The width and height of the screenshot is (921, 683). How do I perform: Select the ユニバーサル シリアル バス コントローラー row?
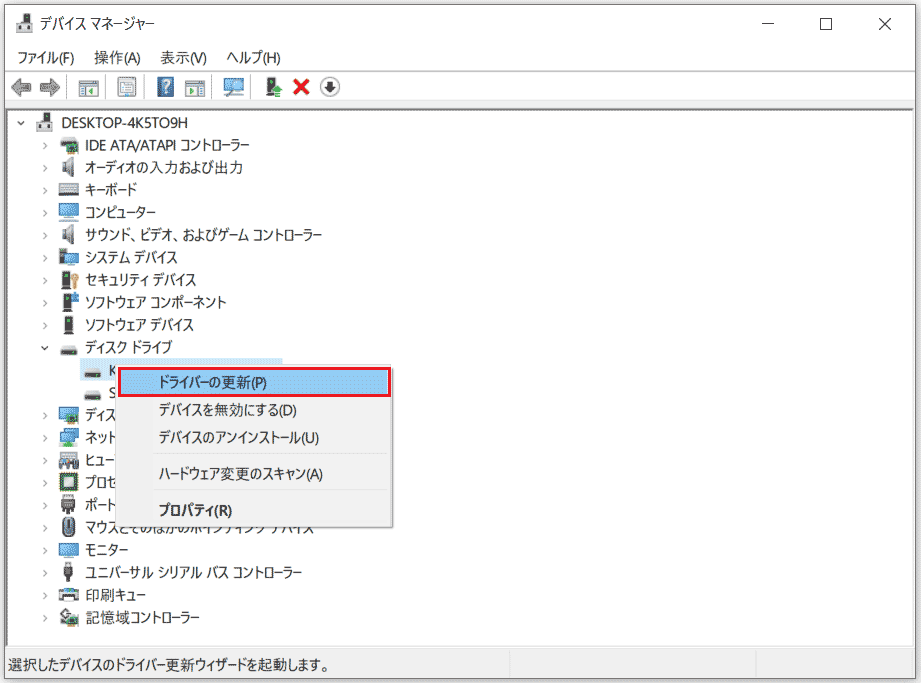pos(193,572)
